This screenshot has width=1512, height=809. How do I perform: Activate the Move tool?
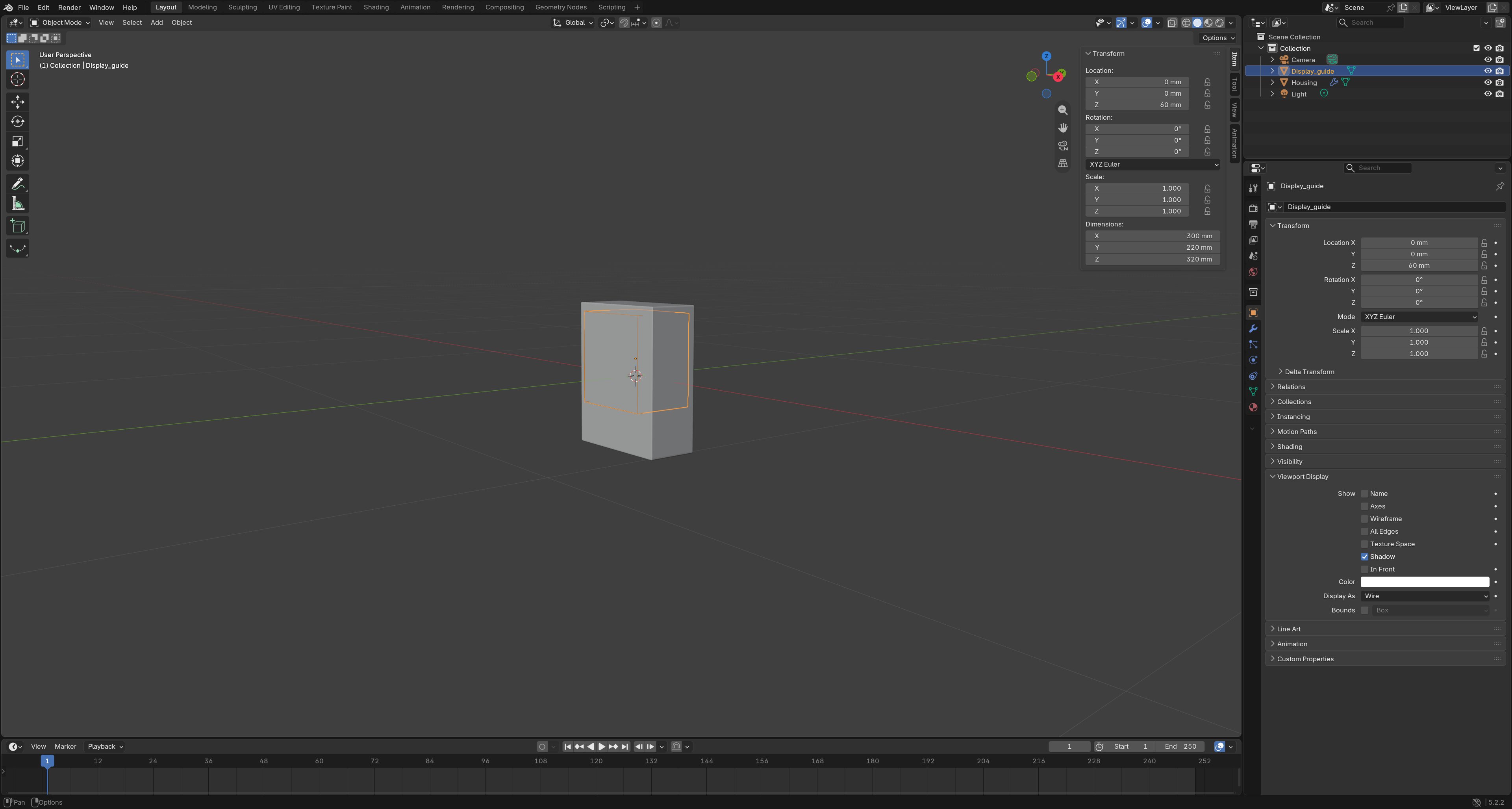click(x=18, y=102)
